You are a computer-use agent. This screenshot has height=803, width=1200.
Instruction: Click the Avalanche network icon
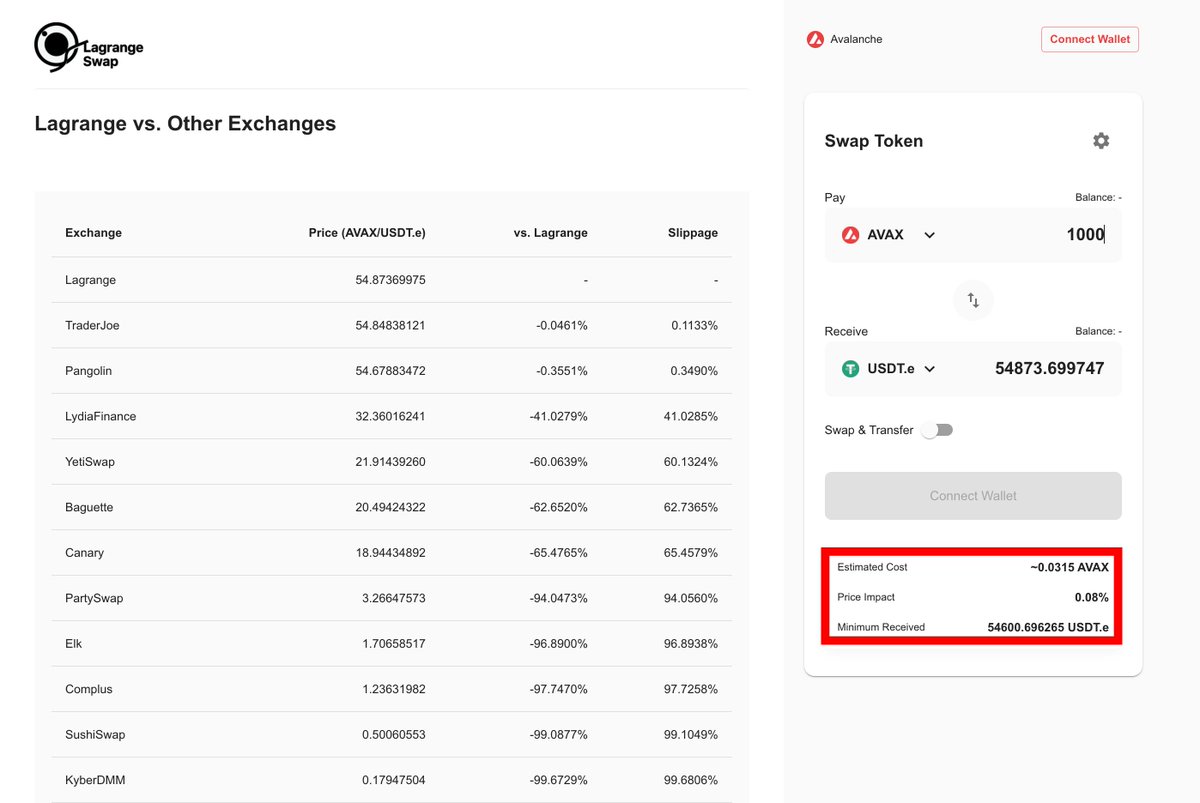pos(815,40)
